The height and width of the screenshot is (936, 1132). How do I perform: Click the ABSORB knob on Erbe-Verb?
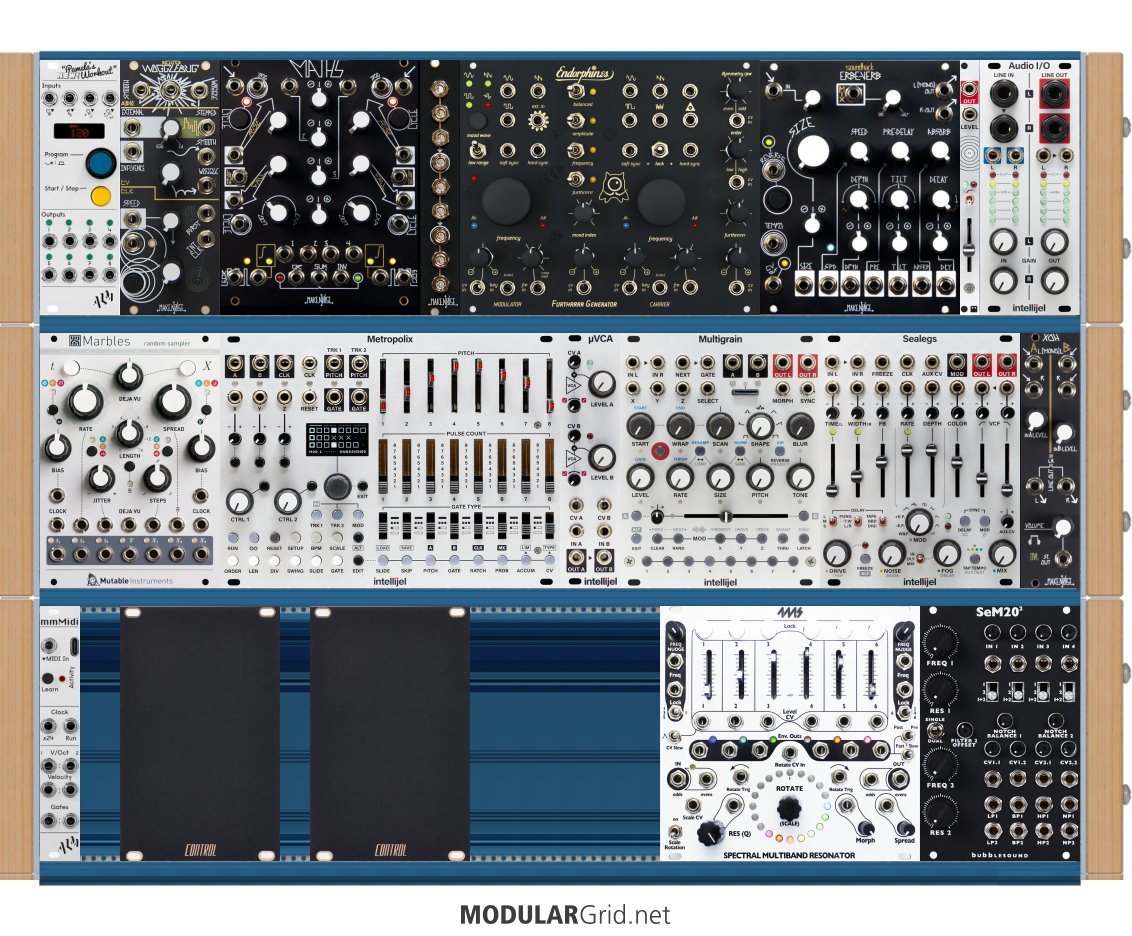[939, 151]
